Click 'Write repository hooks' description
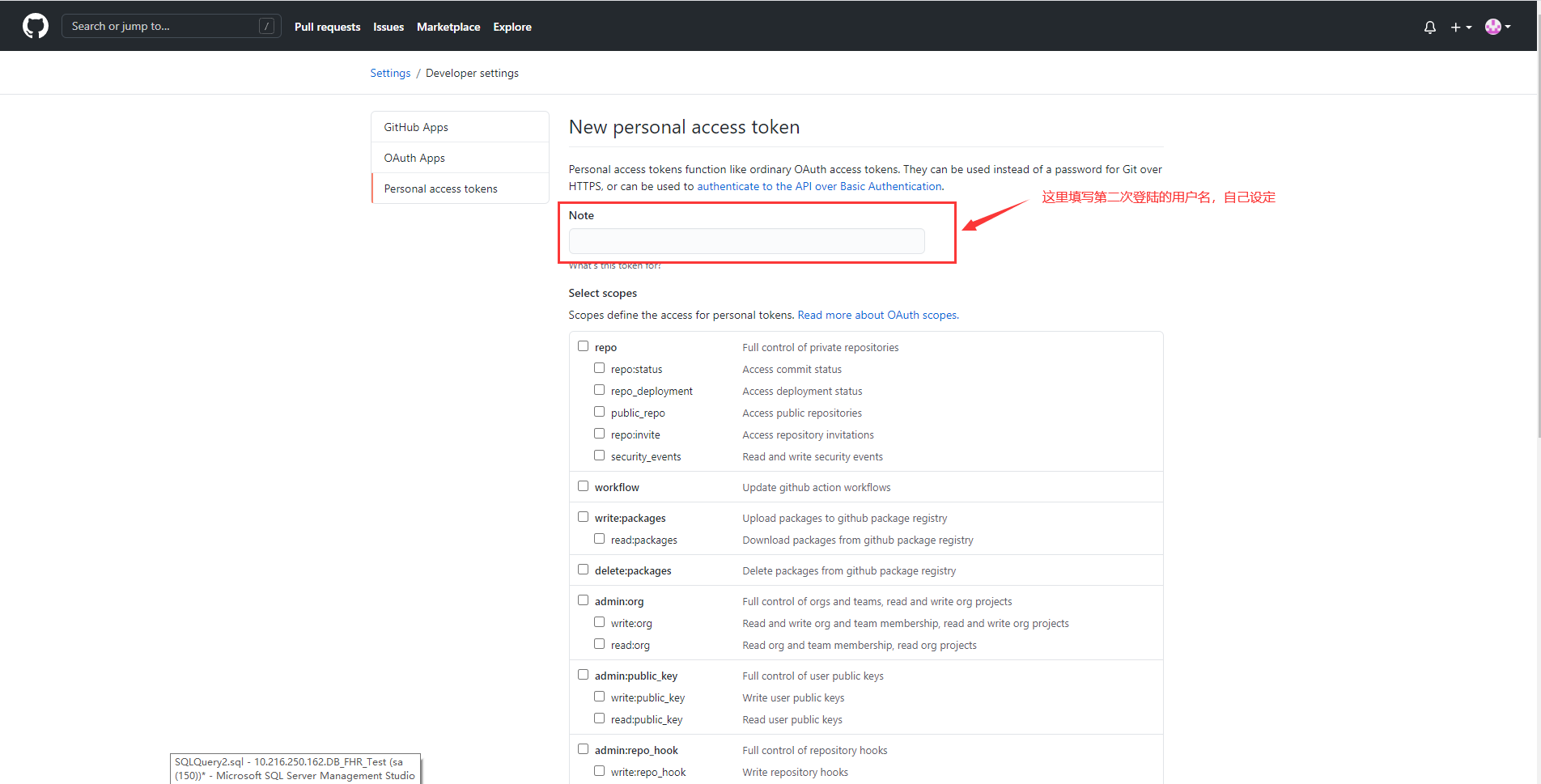Viewport: 1541px width, 784px height. [796, 773]
